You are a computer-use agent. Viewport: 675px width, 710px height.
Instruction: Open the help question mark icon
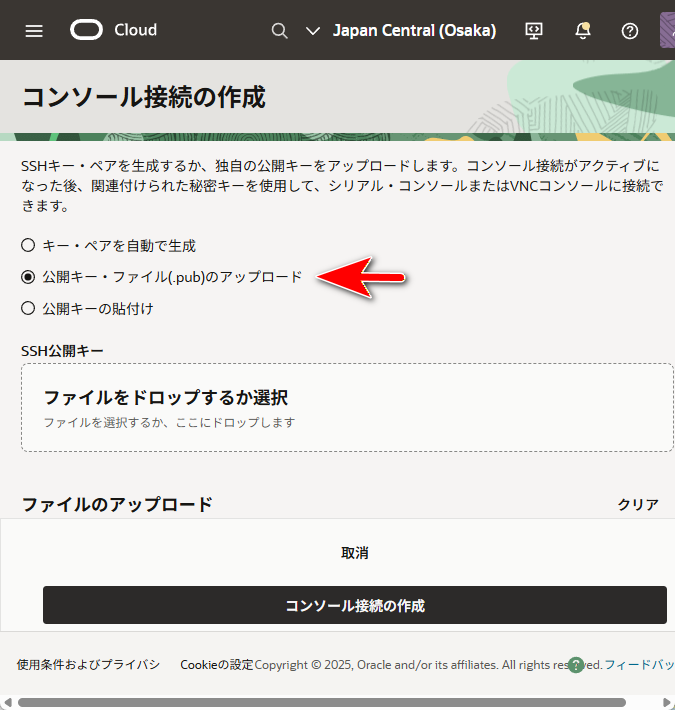630,30
